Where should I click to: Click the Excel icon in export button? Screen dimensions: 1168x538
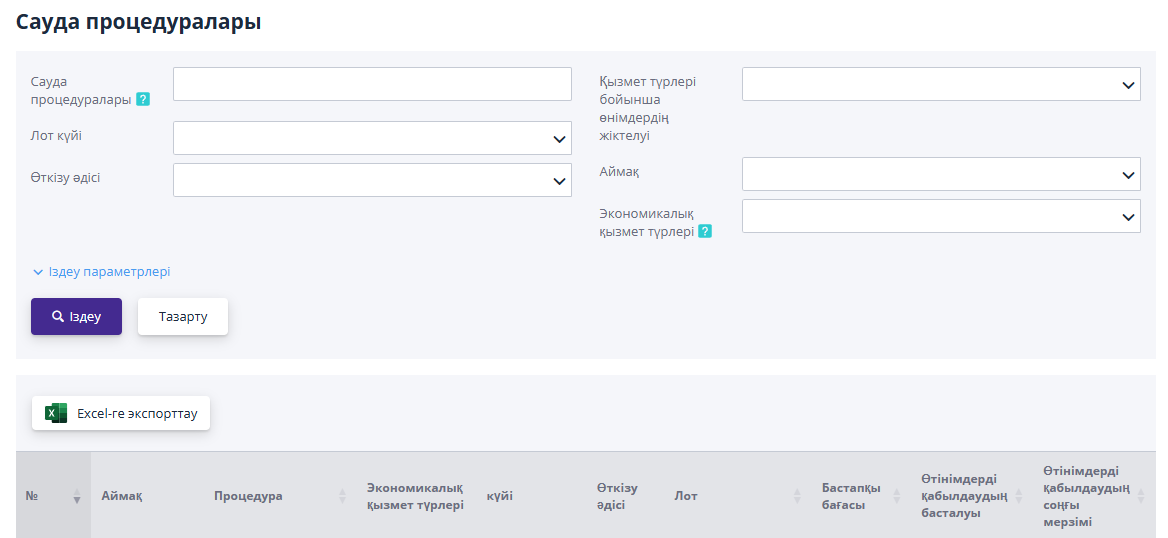[x=56, y=413]
